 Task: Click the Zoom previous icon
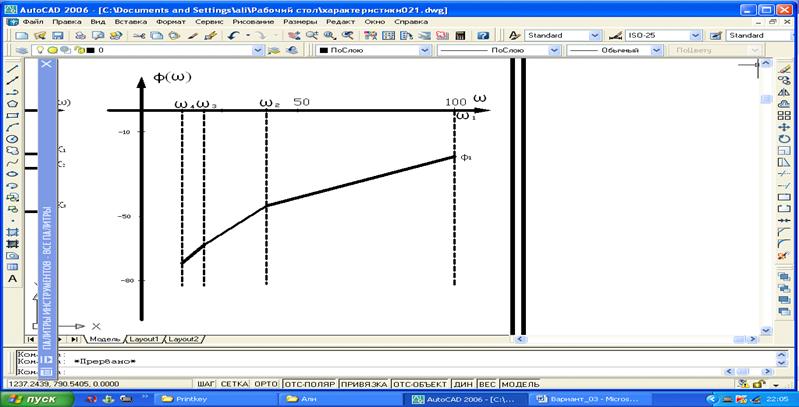(348, 36)
